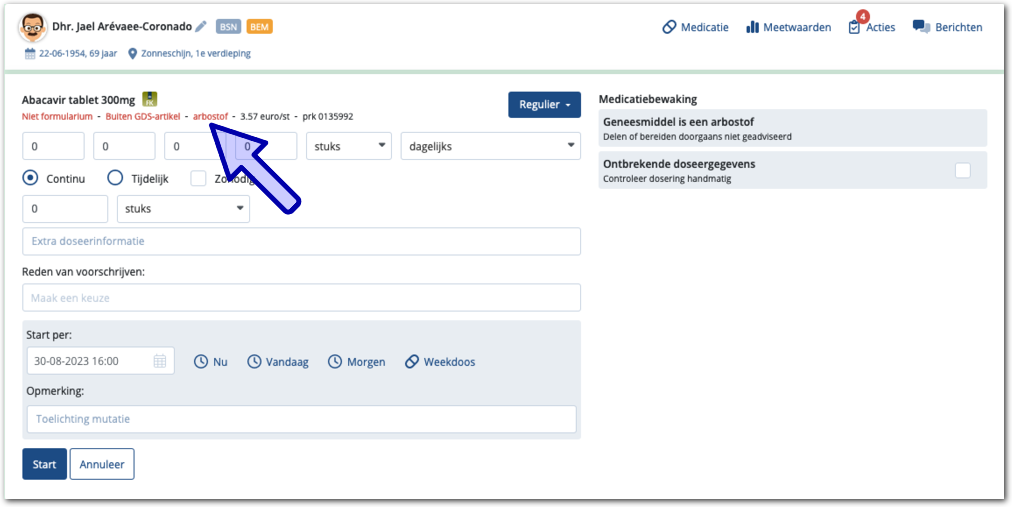Open Acties with 4 notifications
The width and height of the screenshot is (1012, 507).
[x=871, y=27]
